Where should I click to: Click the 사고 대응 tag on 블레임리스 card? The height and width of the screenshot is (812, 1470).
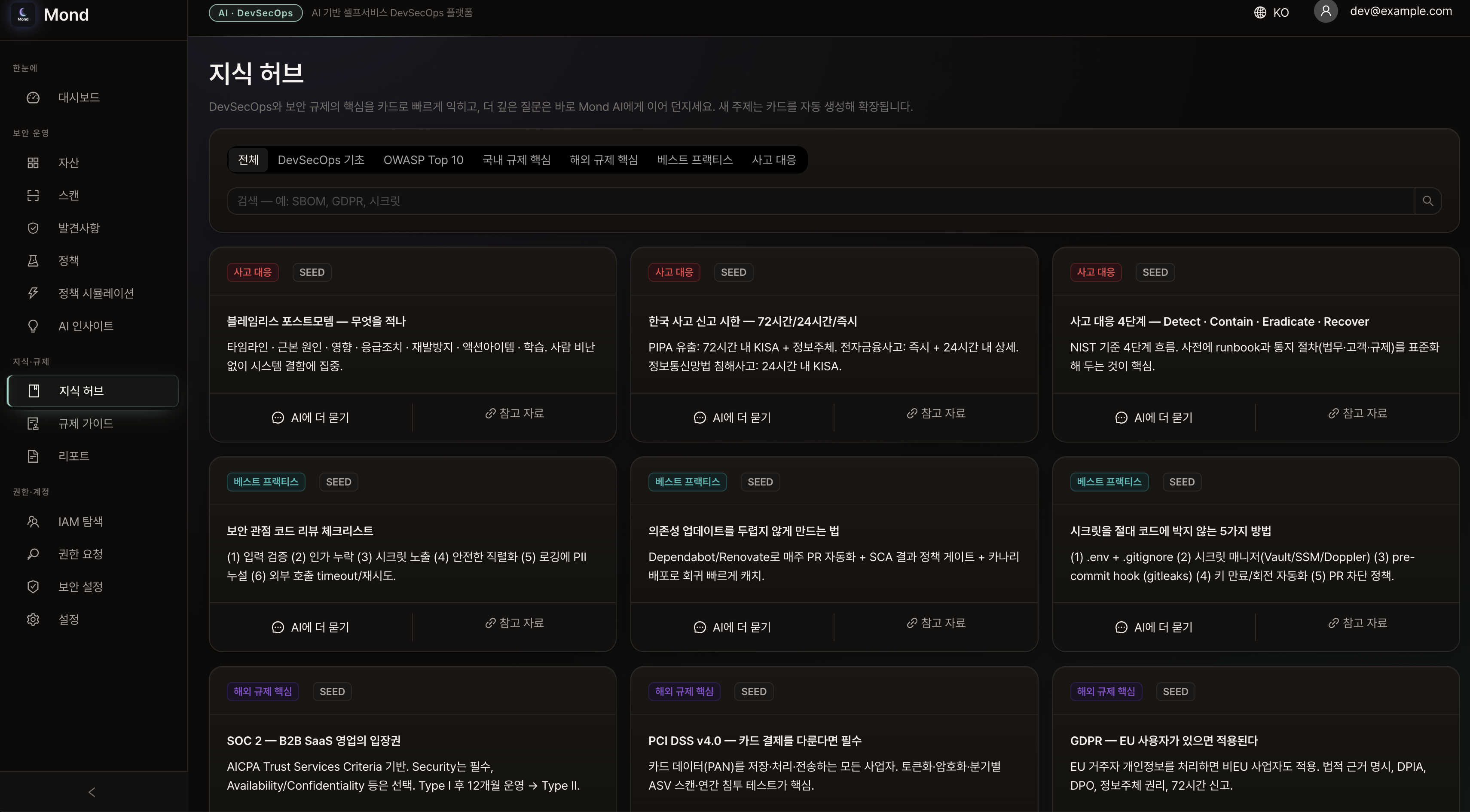coord(252,272)
